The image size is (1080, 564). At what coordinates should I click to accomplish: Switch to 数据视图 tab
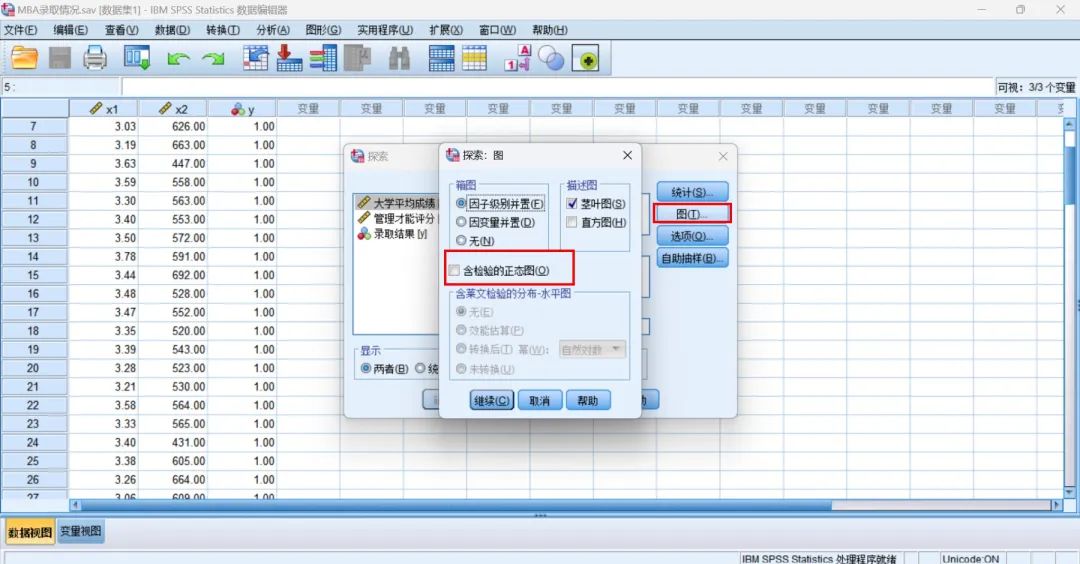coord(30,532)
